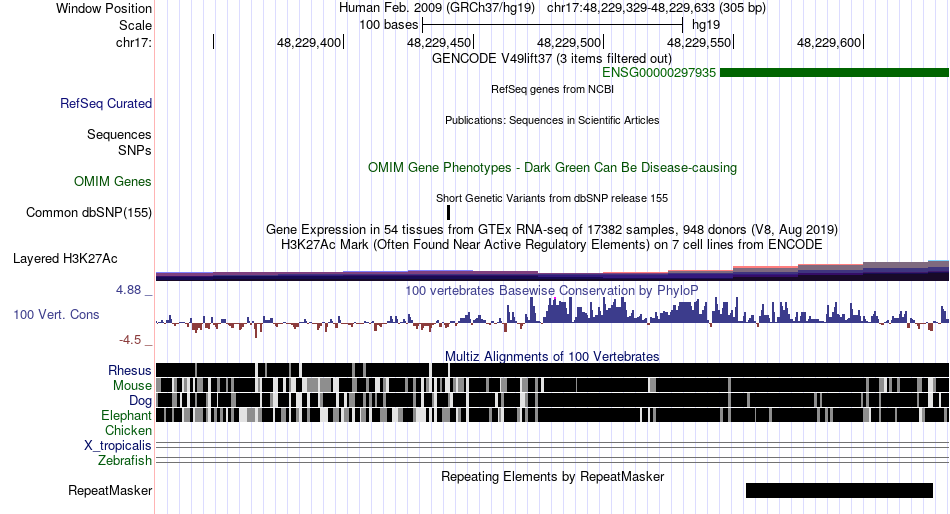Click the green ENSG00000297935 gene bar
The image size is (950, 514).
[834, 73]
